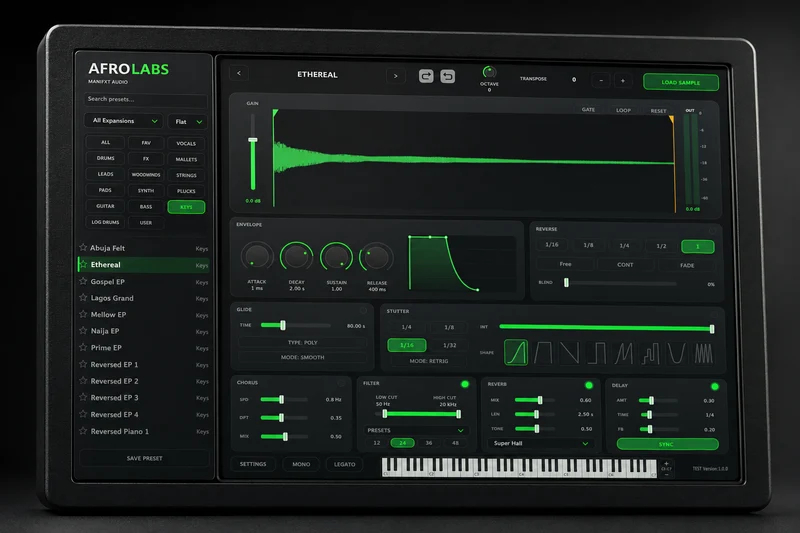Select the BASS category filter
This screenshot has width=800, height=533.
point(146,207)
